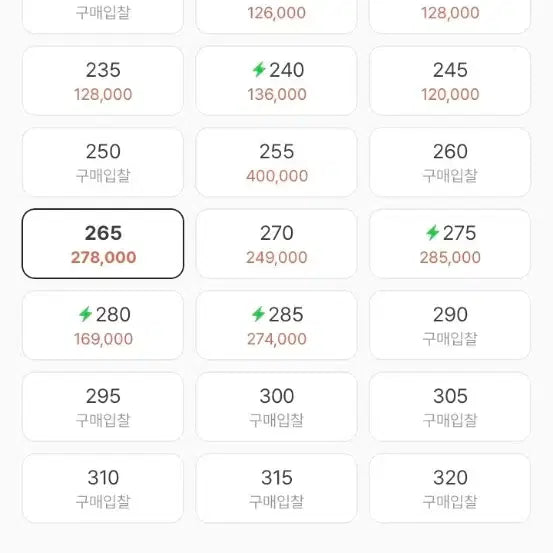Image resolution: width=553 pixels, height=553 pixels.
Task: Choose size 270 priced 249,000
Action: tap(276, 244)
